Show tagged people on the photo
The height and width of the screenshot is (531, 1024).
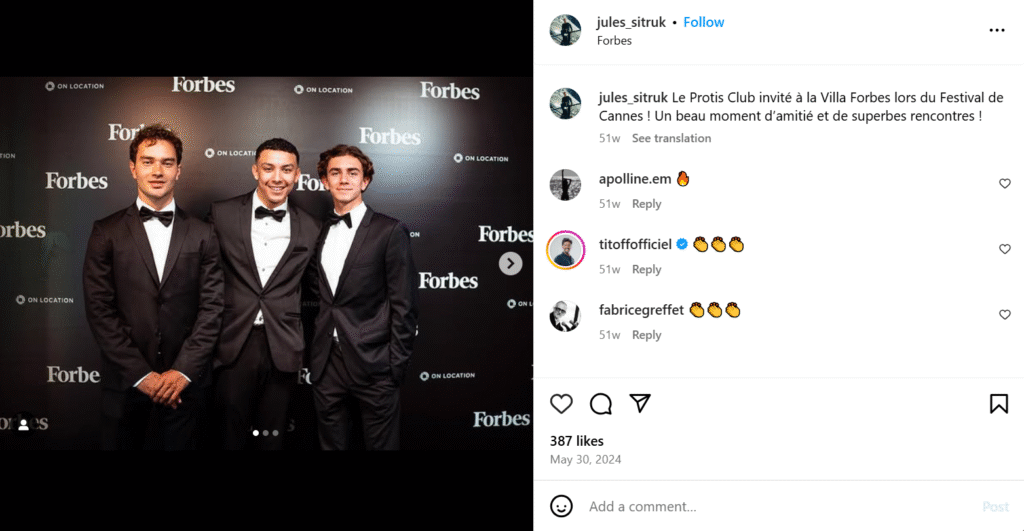(x=24, y=425)
